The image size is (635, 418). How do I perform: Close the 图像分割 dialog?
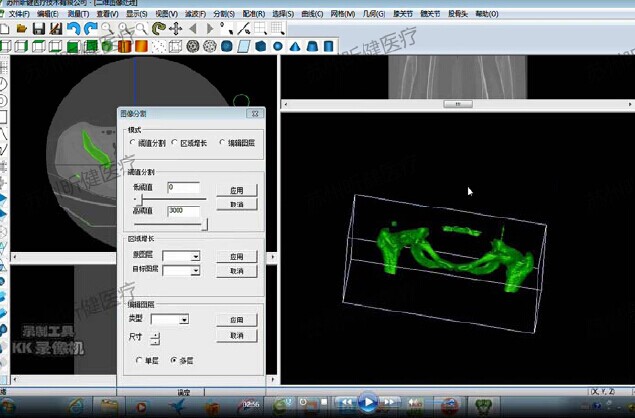click(x=255, y=114)
